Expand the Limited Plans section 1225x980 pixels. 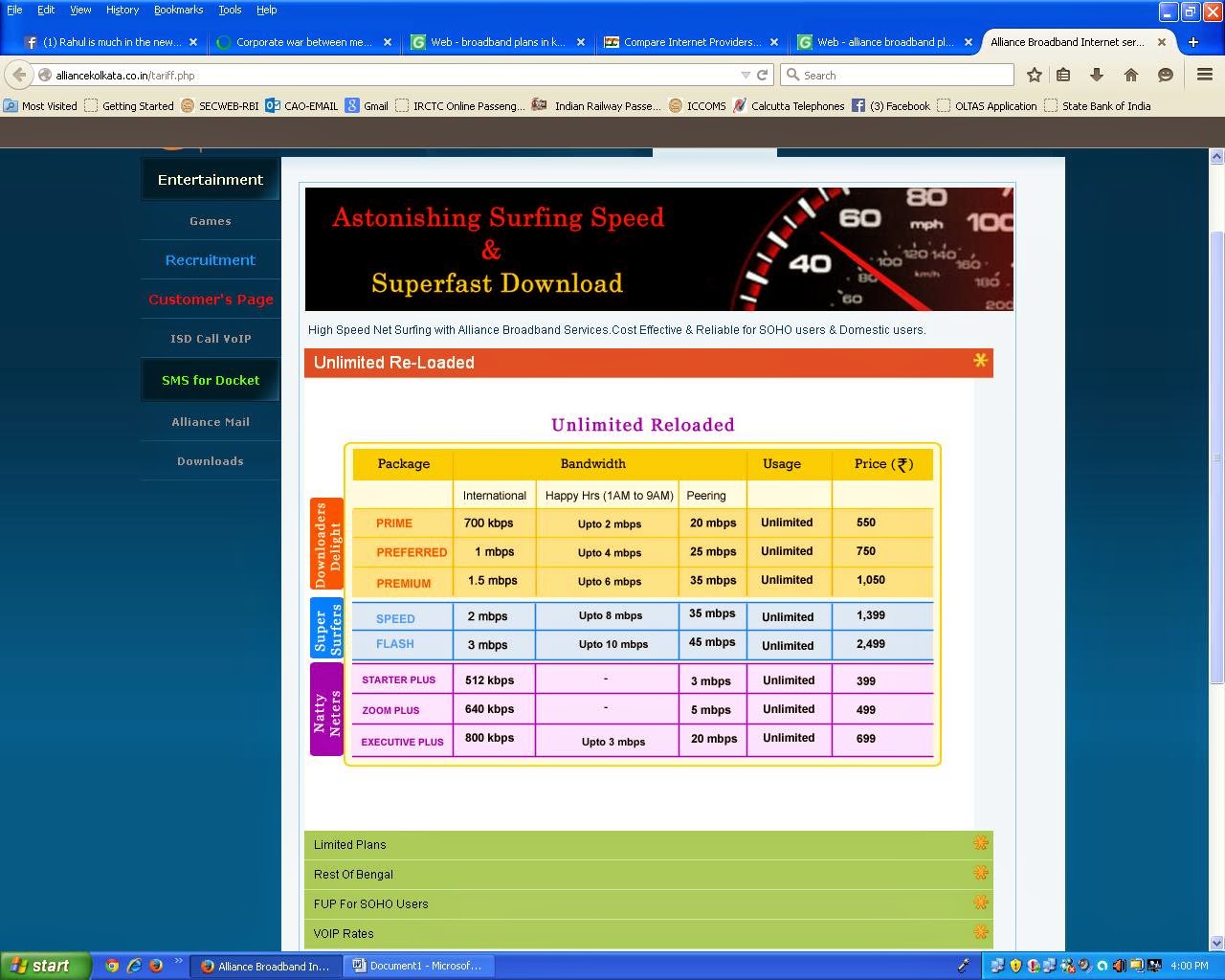[649, 844]
